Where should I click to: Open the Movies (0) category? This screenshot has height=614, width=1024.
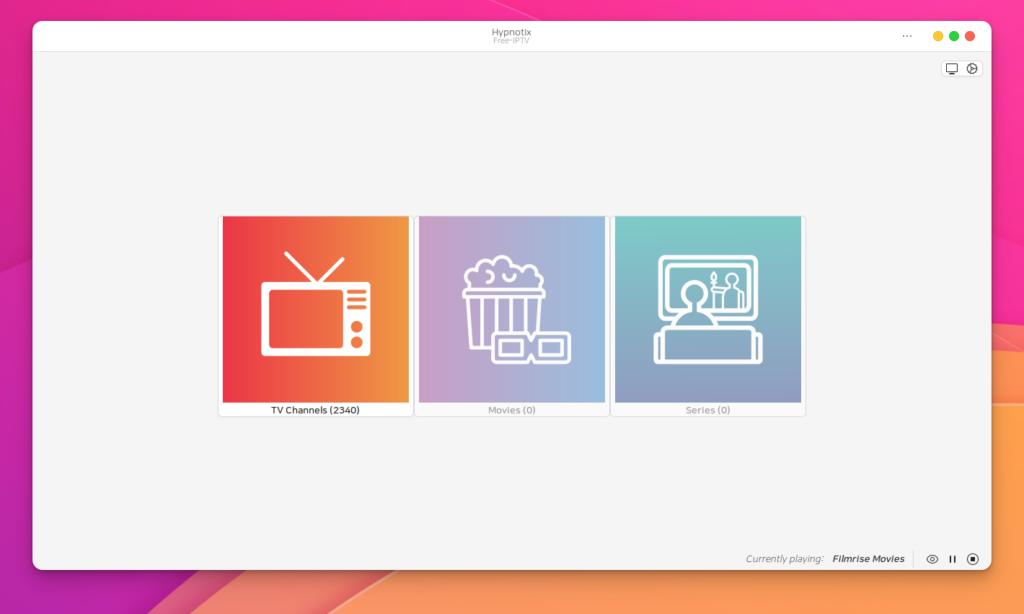click(511, 313)
